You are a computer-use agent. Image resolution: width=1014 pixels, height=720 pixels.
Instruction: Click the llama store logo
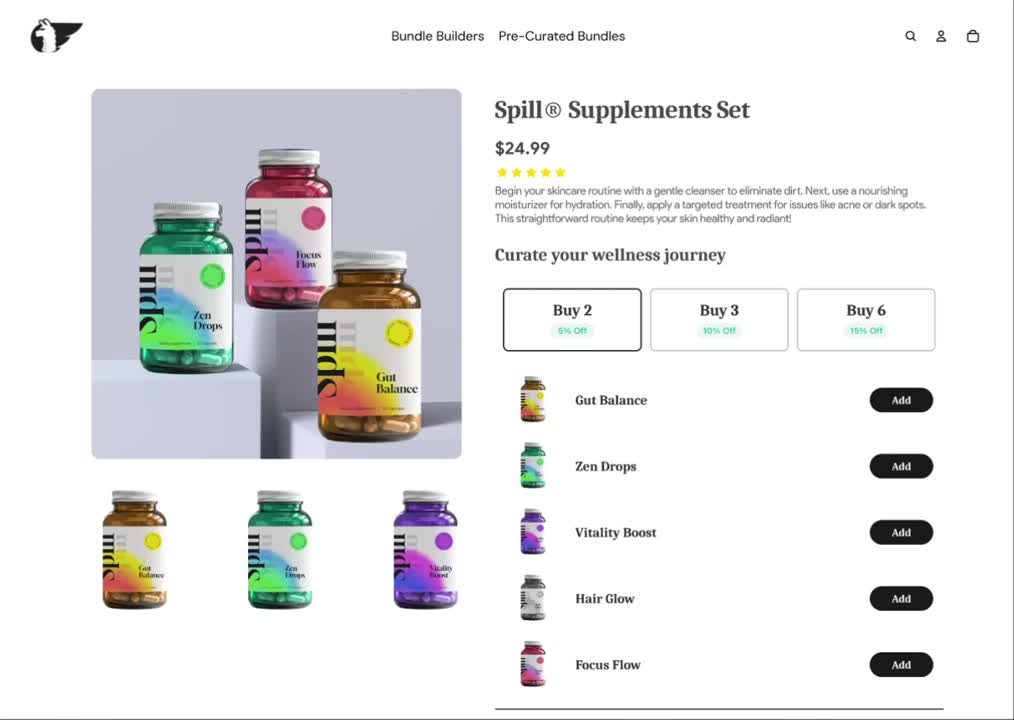tap(56, 36)
